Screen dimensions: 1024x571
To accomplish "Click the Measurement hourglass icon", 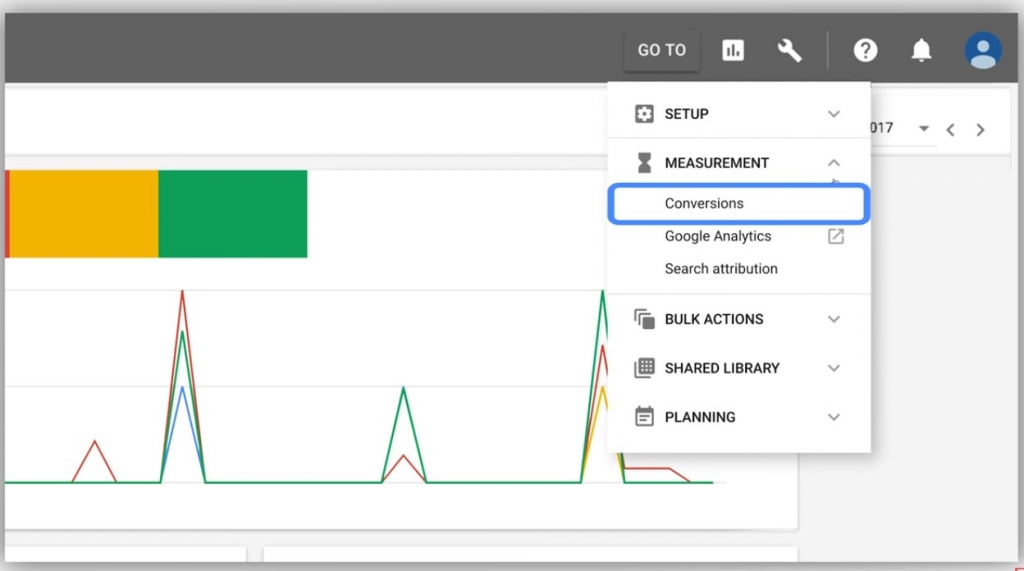I will (644, 163).
